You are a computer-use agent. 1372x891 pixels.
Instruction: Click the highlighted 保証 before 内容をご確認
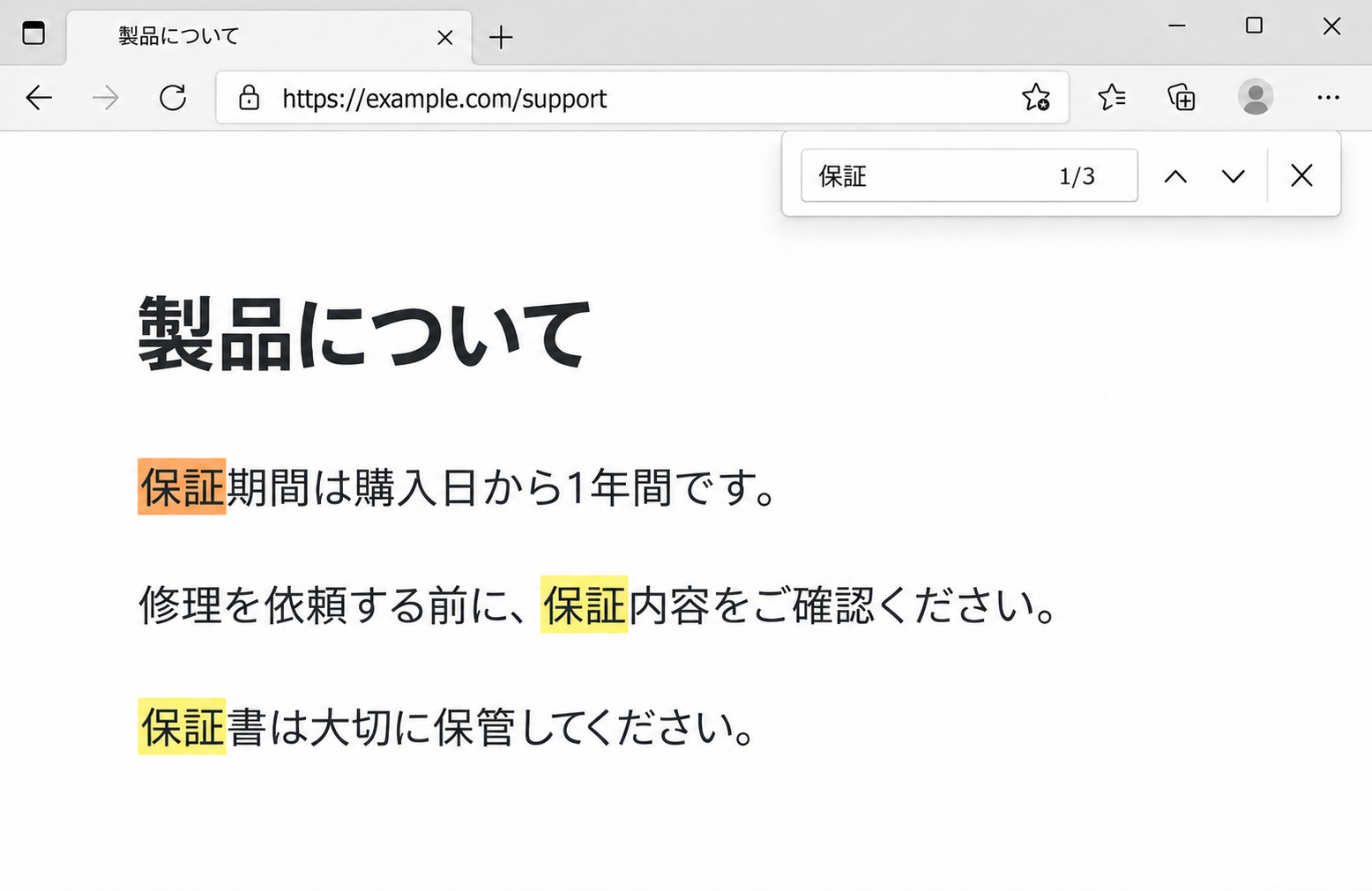pos(584,605)
